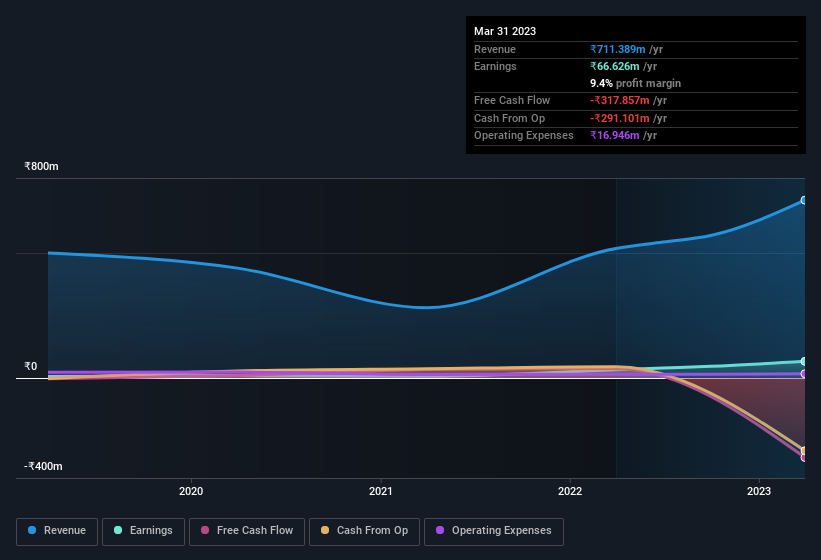Image resolution: width=821 pixels, height=560 pixels.
Task: Click the 2021 x-axis label
Action: pyautogui.click(x=380, y=491)
